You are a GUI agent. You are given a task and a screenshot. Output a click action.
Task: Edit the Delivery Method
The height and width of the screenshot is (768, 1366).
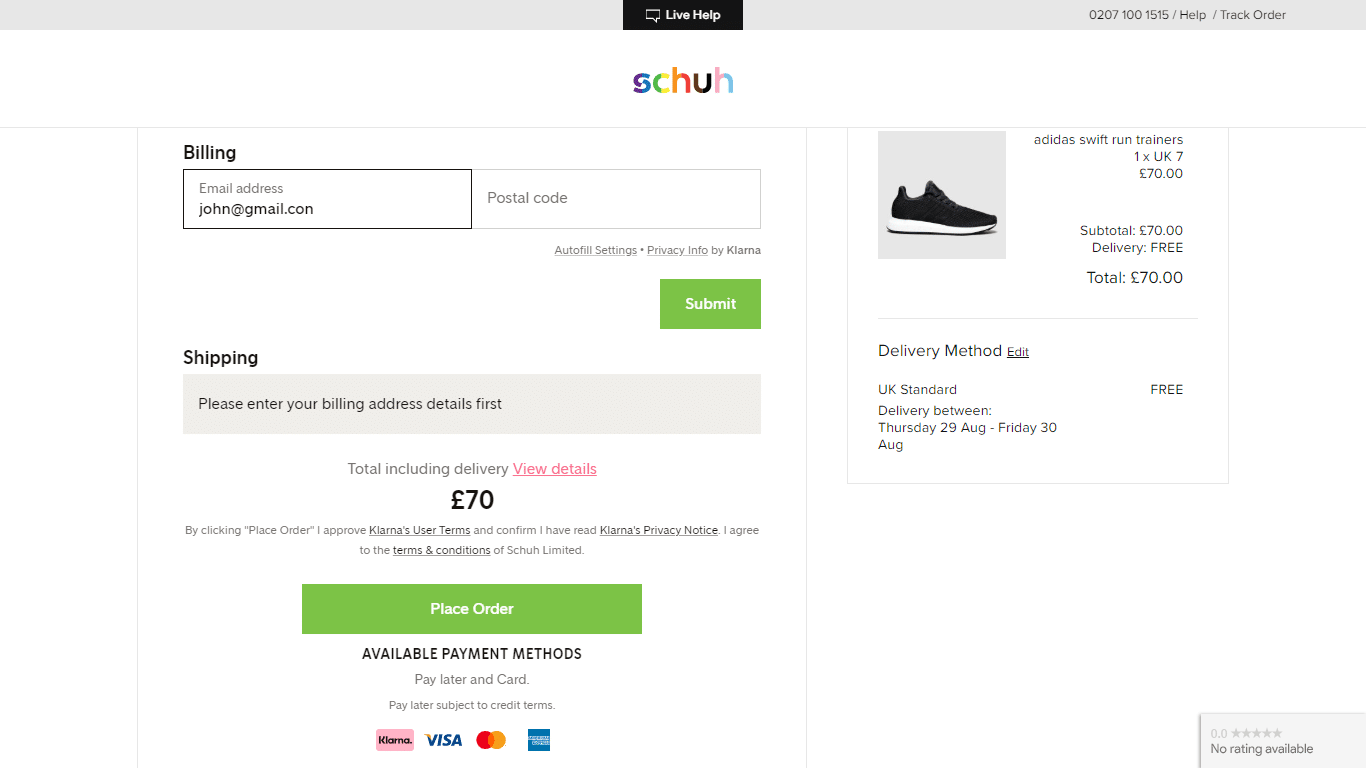[1017, 352]
